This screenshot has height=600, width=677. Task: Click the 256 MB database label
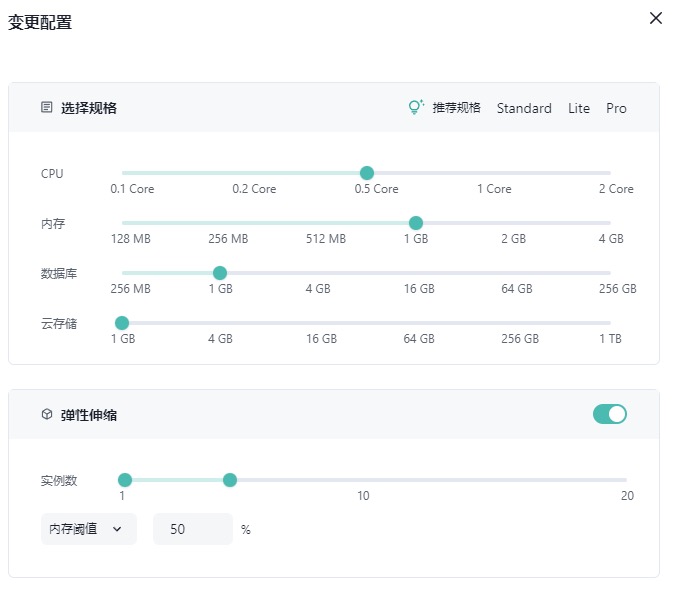pos(131,289)
